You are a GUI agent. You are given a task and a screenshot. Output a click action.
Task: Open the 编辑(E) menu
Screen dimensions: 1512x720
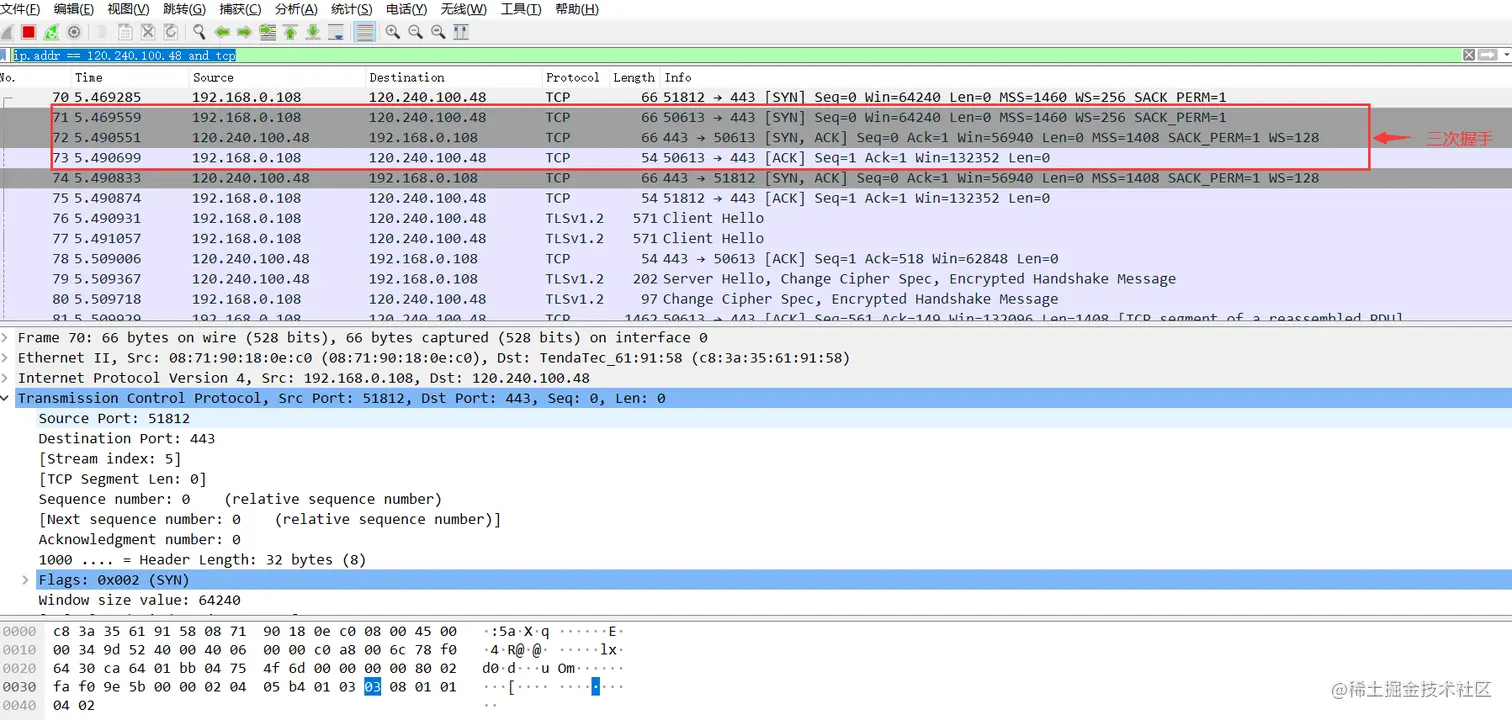(73, 9)
